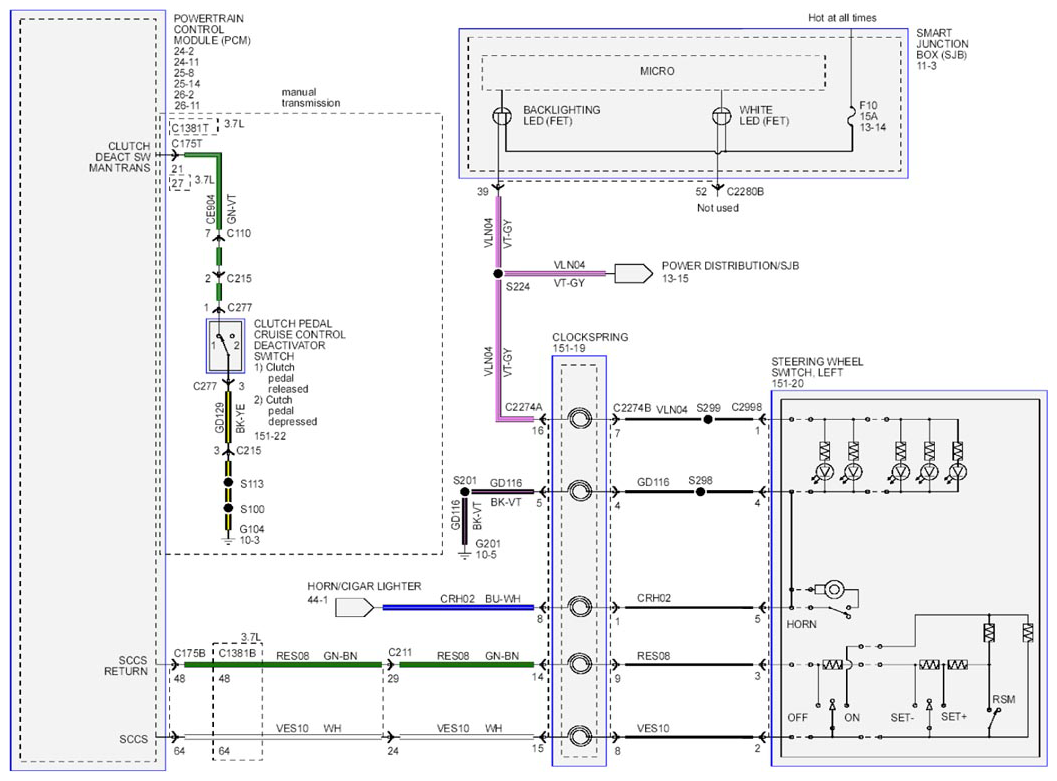Select the "CLOCKSPRING" component label

coord(590,337)
